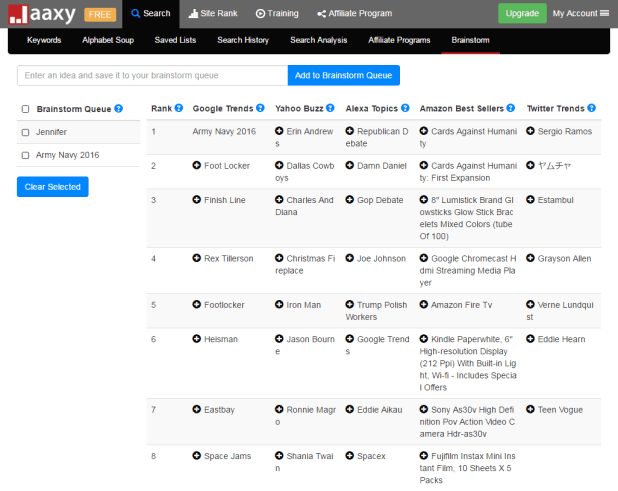Click Army Navy 2016 in Google Trends
Image resolution: width=618 pixels, height=491 pixels.
click(224, 132)
